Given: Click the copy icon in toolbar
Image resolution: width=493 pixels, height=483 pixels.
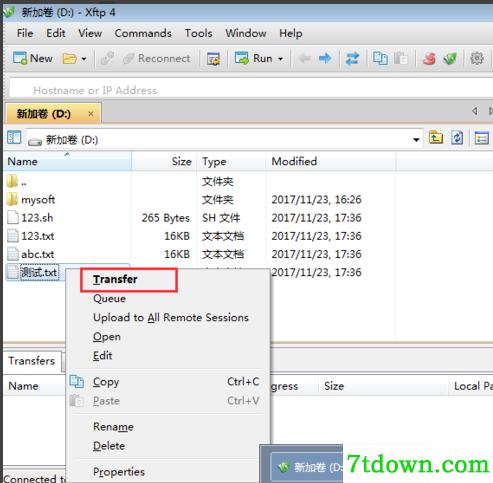Looking at the screenshot, I should click(x=380, y=59).
